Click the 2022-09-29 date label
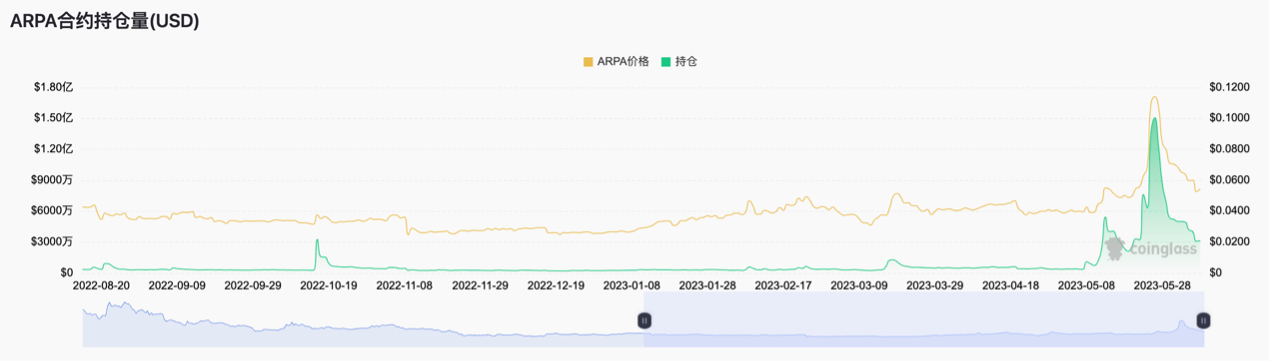The width and height of the screenshot is (1274, 363). coord(253,285)
